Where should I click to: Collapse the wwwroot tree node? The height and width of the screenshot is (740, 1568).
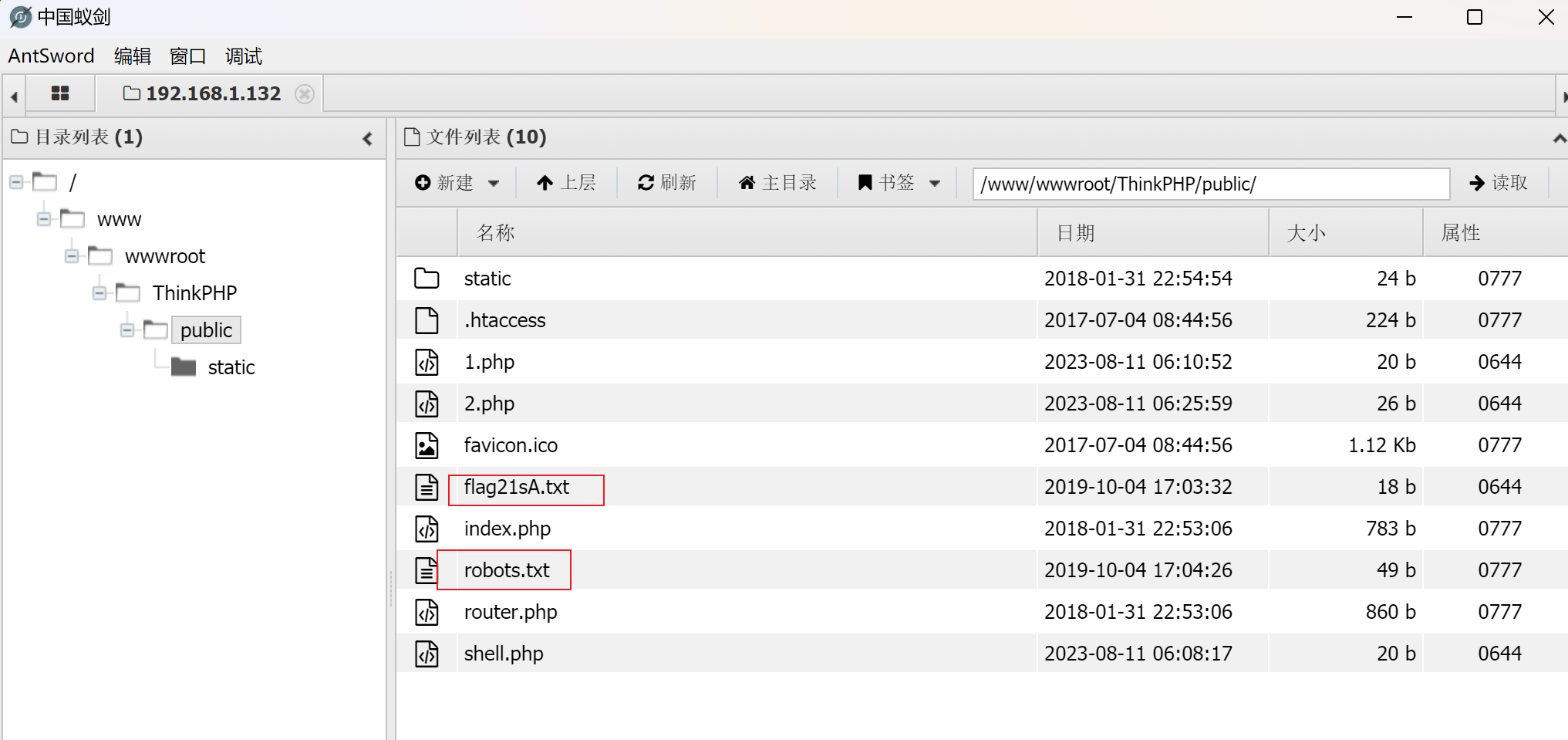[x=72, y=256]
